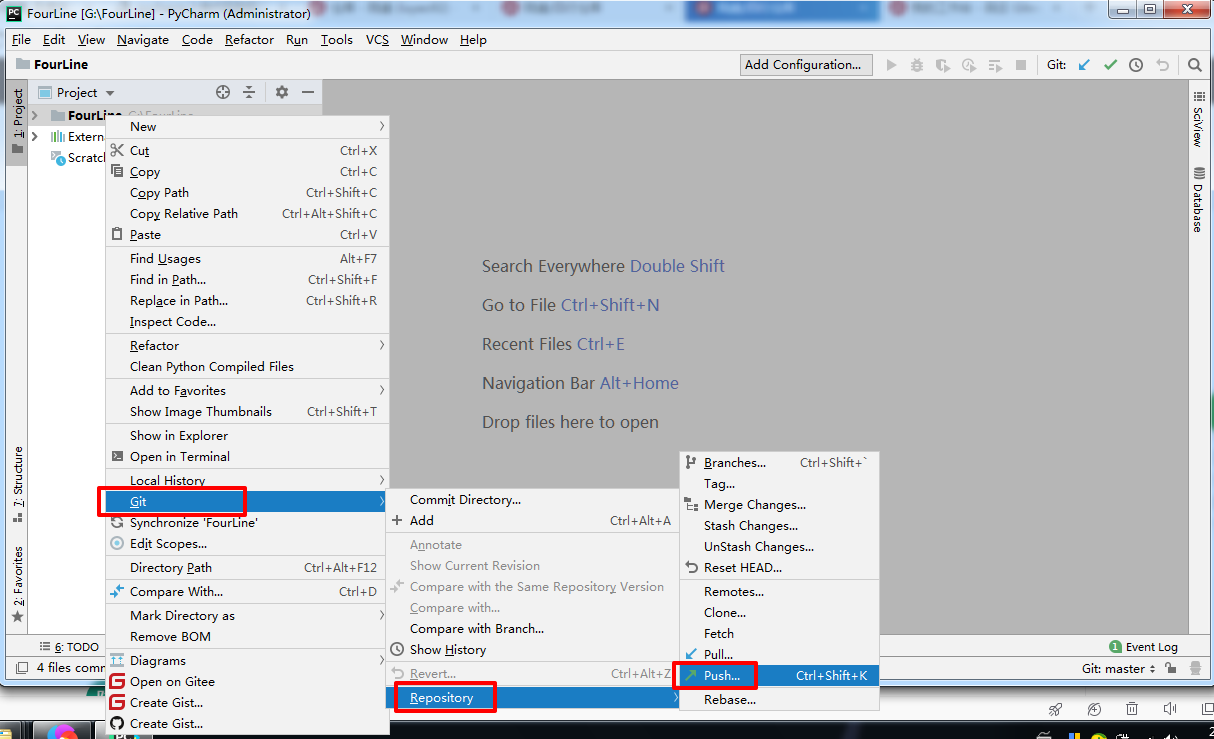This screenshot has width=1214, height=739.
Task: Click the Git Revert arrow icon in toolbar
Action: [1162, 65]
